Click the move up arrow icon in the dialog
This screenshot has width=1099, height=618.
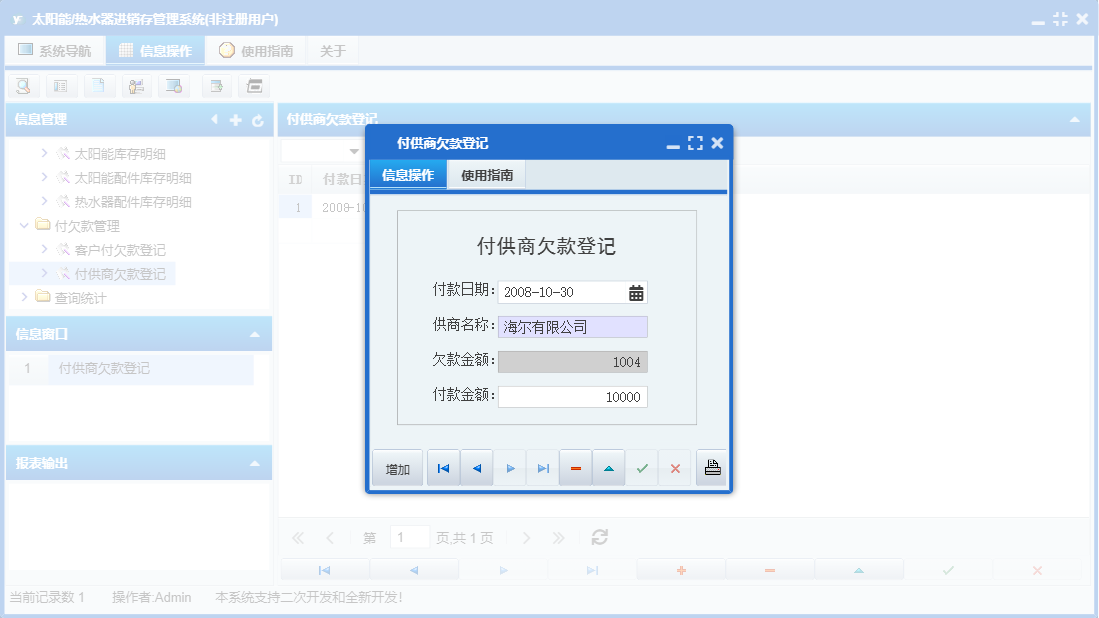coord(609,467)
